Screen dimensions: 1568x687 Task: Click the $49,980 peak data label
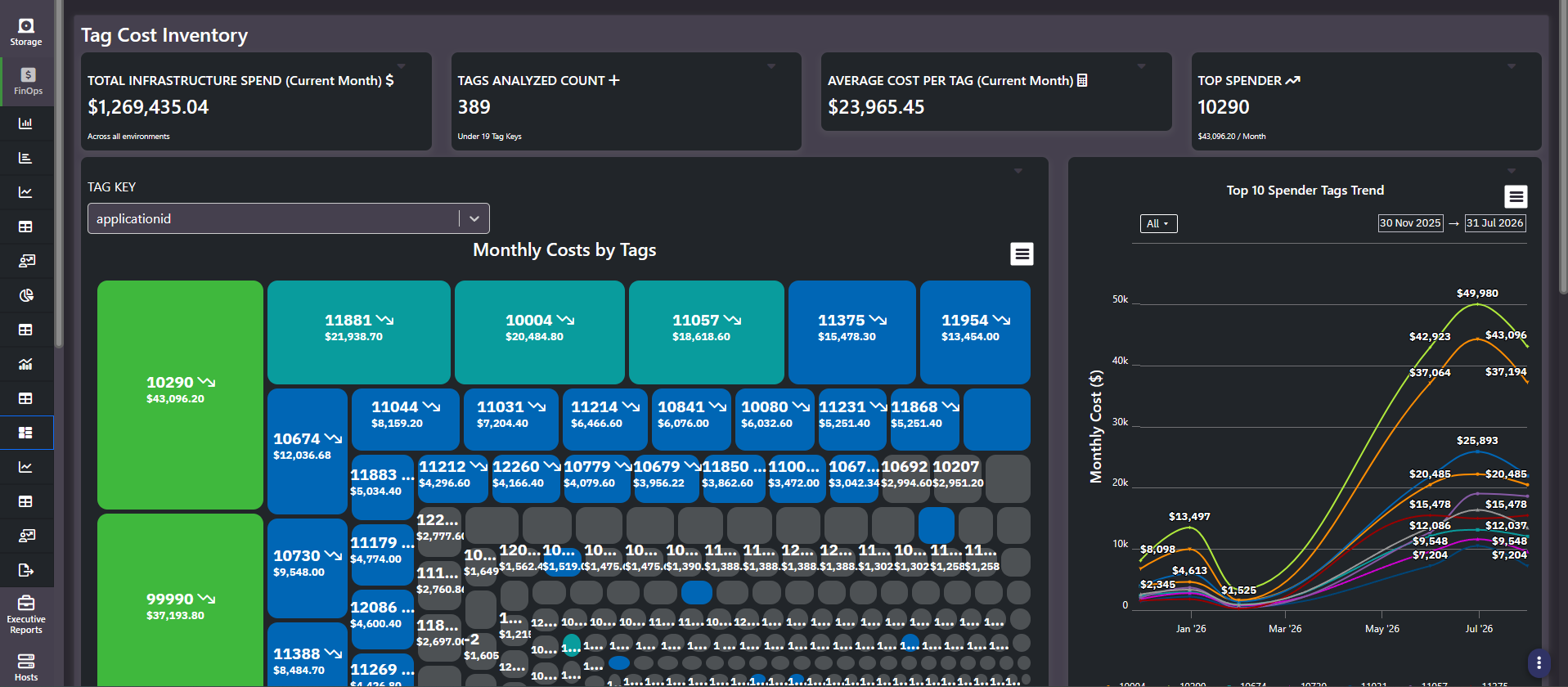pyautogui.click(x=1477, y=293)
